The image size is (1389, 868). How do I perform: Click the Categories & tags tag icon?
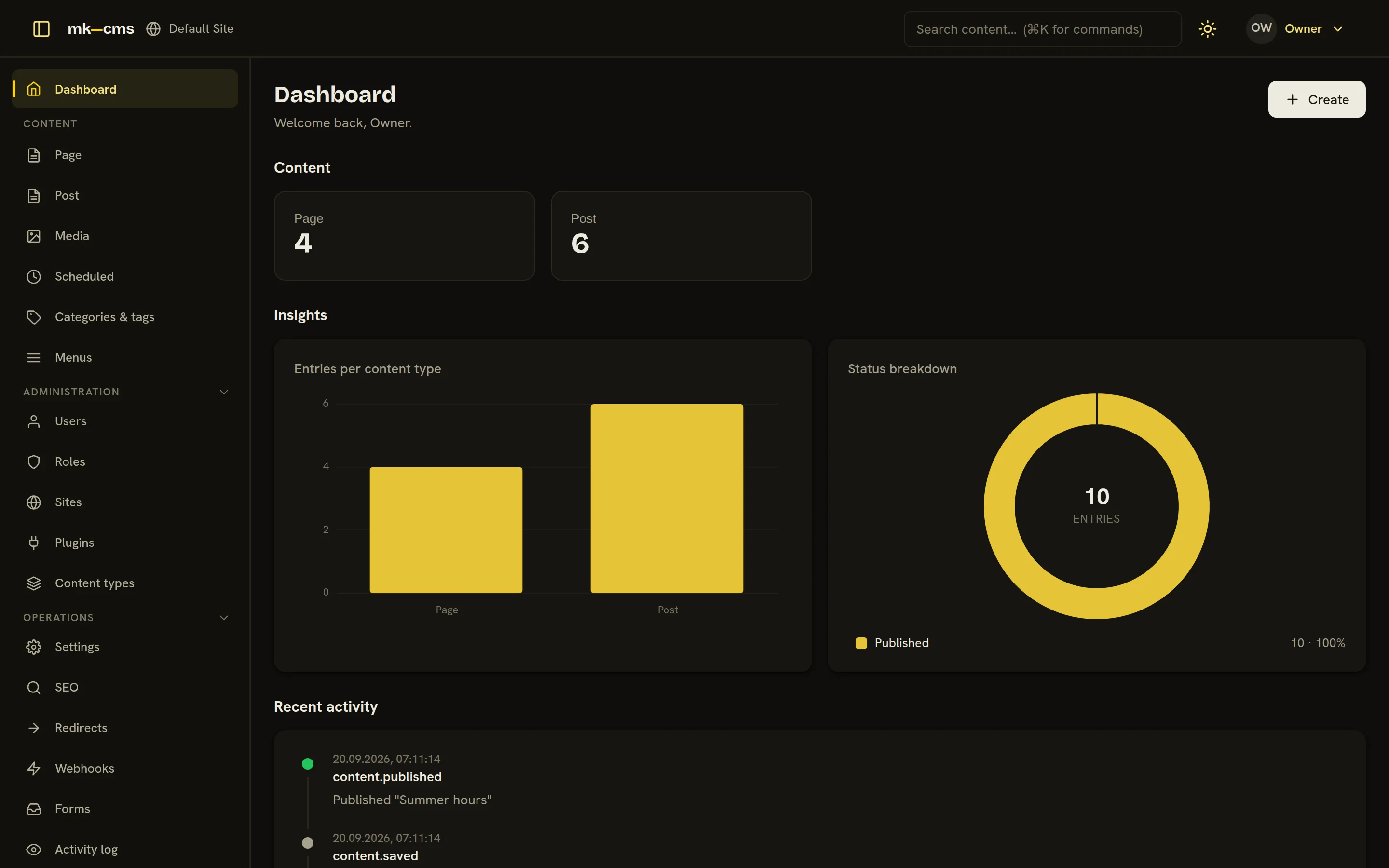(x=34, y=317)
